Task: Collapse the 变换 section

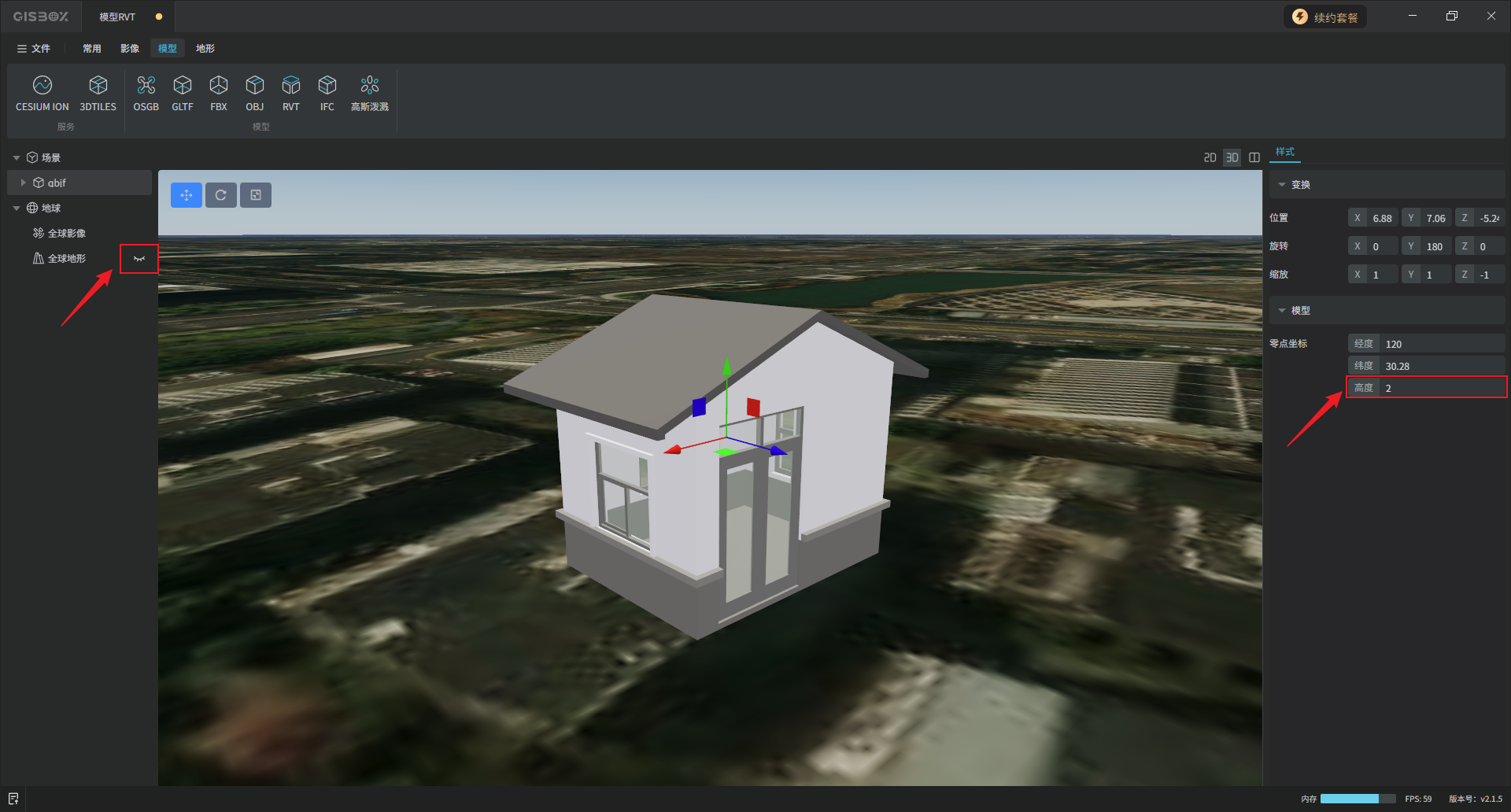Action: (x=1282, y=185)
